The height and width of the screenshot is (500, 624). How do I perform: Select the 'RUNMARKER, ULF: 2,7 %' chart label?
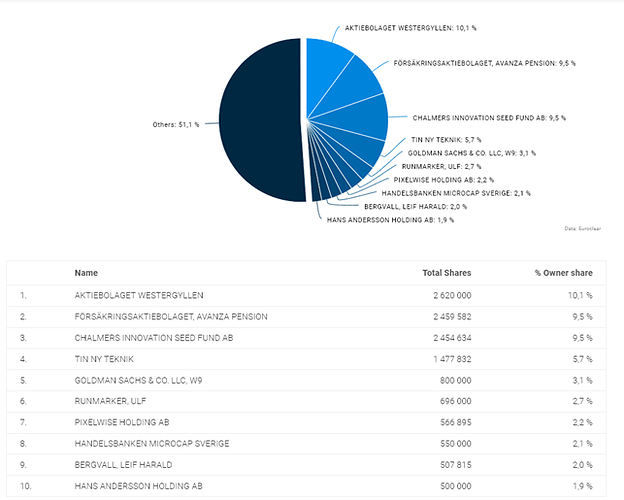coord(441,166)
